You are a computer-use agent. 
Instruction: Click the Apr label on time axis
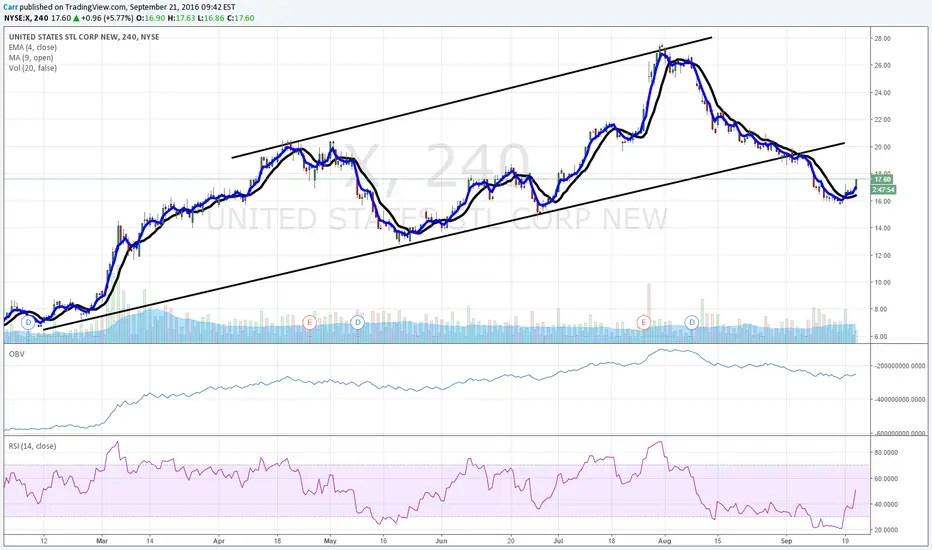(219, 541)
